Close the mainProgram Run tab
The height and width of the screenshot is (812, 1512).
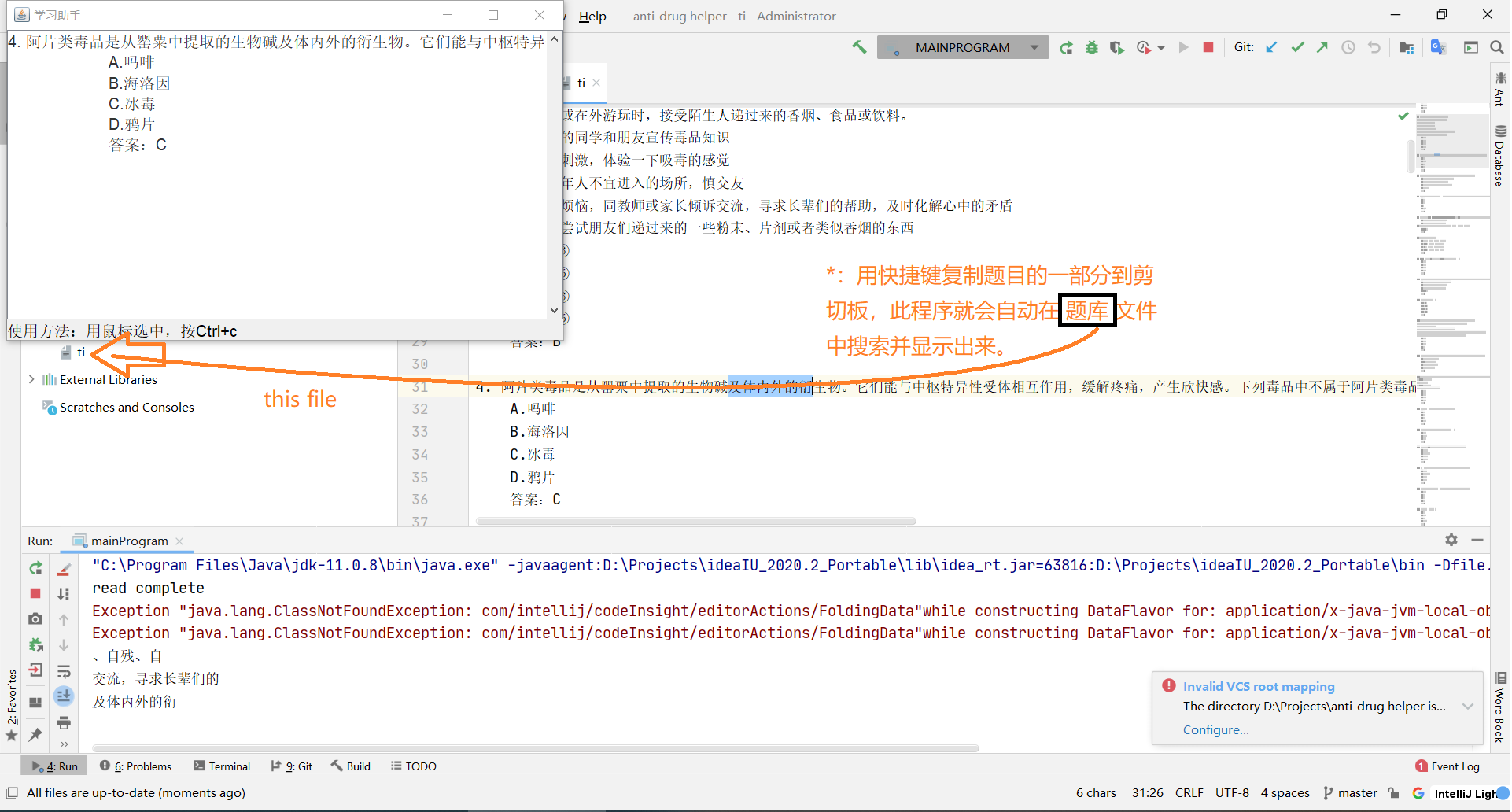[x=179, y=541]
